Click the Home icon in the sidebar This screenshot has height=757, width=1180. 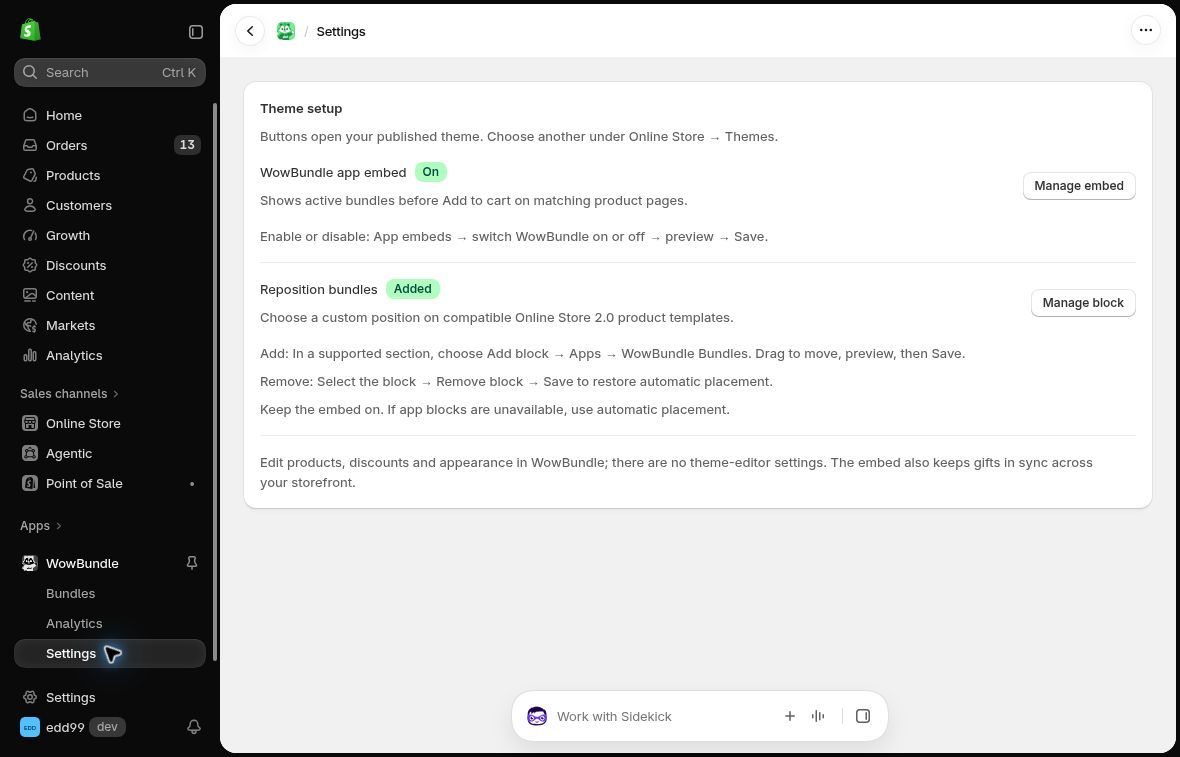(30, 115)
